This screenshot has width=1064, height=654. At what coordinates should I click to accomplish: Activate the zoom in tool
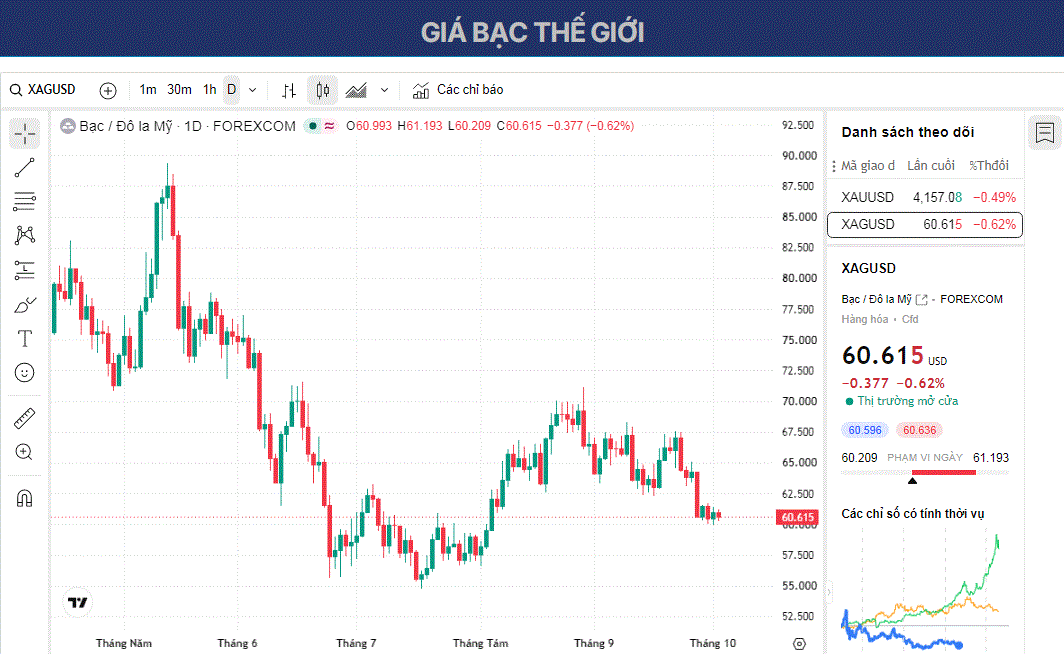(x=24, y=452)
